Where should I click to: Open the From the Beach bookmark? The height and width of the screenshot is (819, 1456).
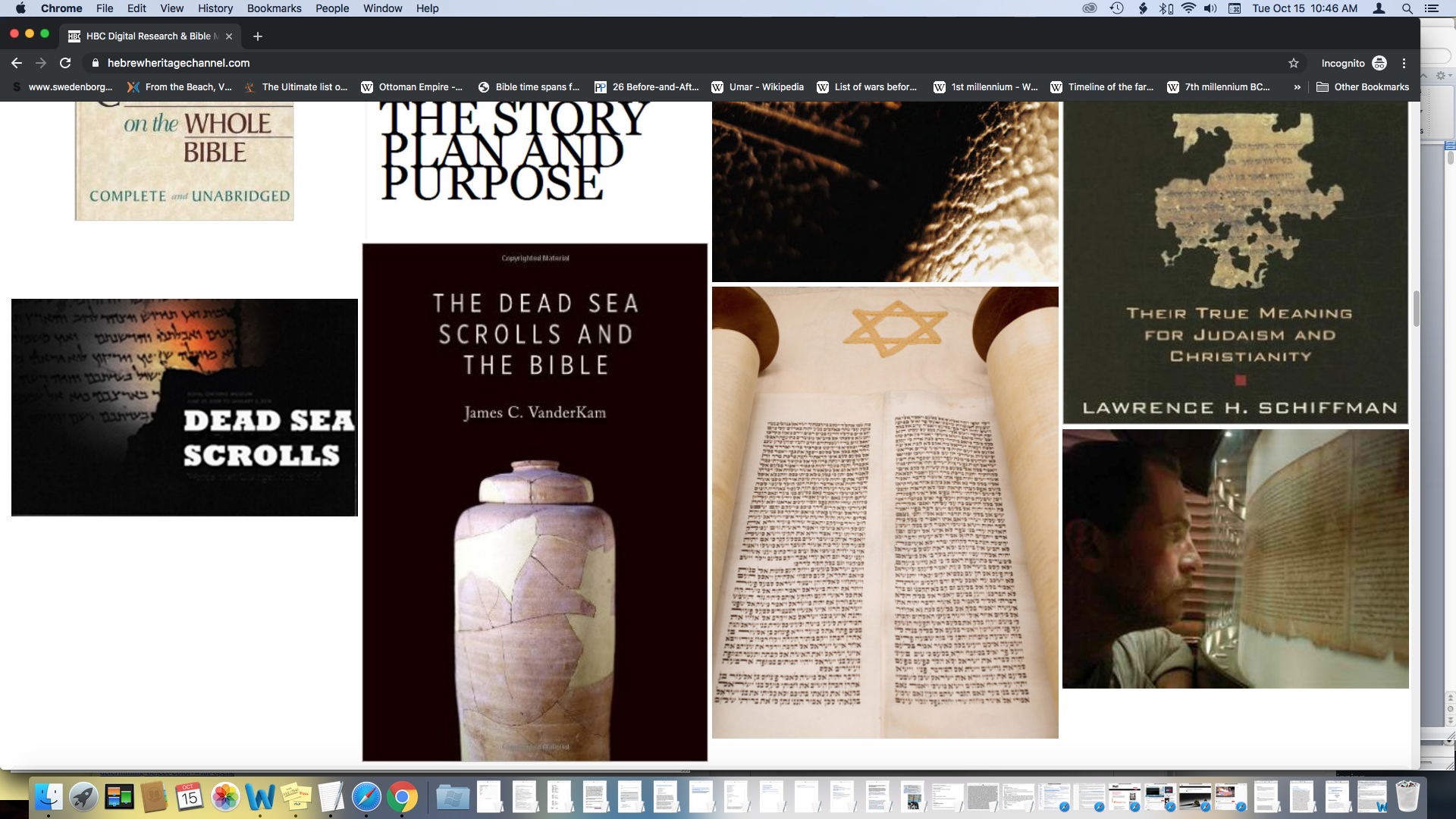pyautogui.click(x=180, y=87)
